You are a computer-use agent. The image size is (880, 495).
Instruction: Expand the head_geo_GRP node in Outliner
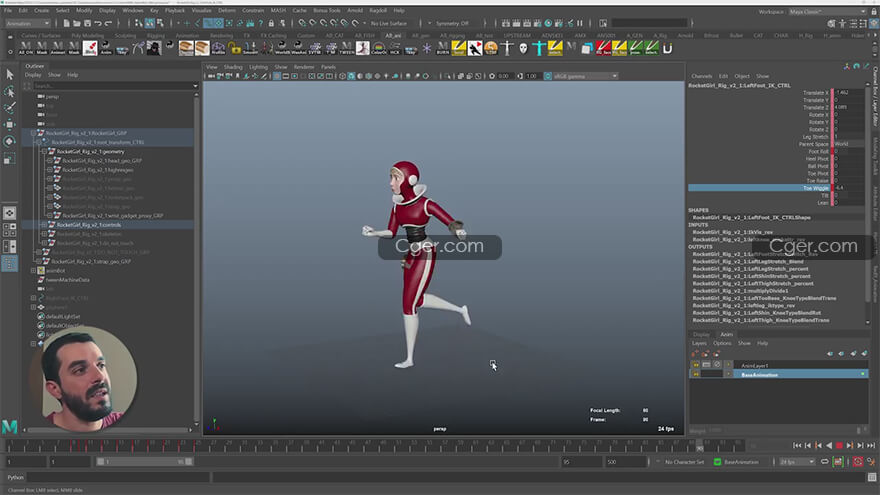point(50,161)
